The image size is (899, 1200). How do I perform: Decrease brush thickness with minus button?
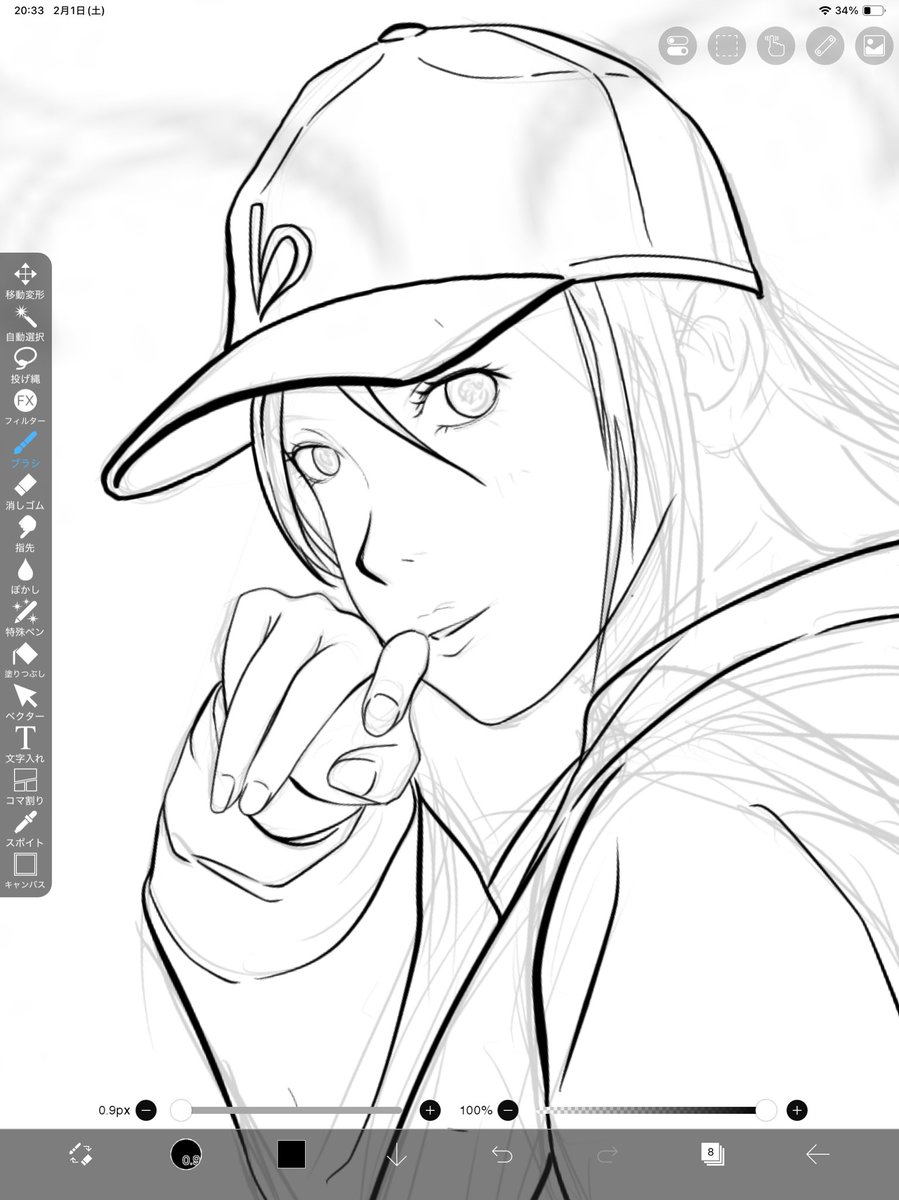146,1110
